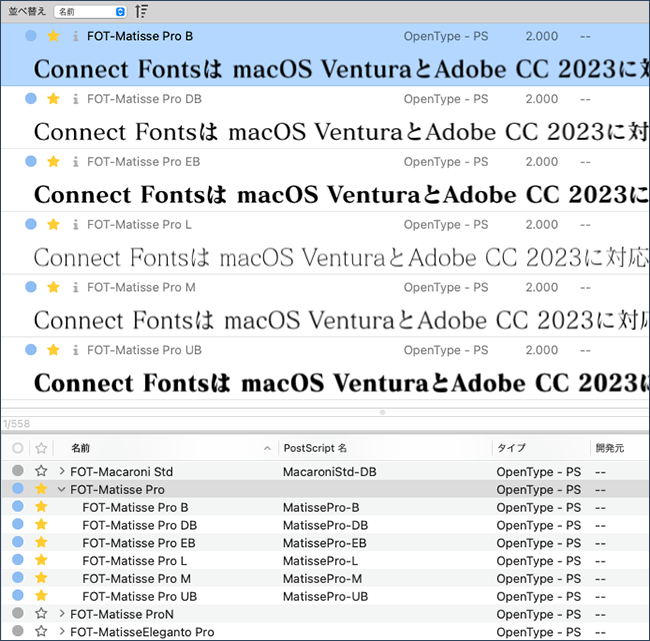
Task: Toggle activation circle for FOT-Matisse ProN
Action: (18, 613)
